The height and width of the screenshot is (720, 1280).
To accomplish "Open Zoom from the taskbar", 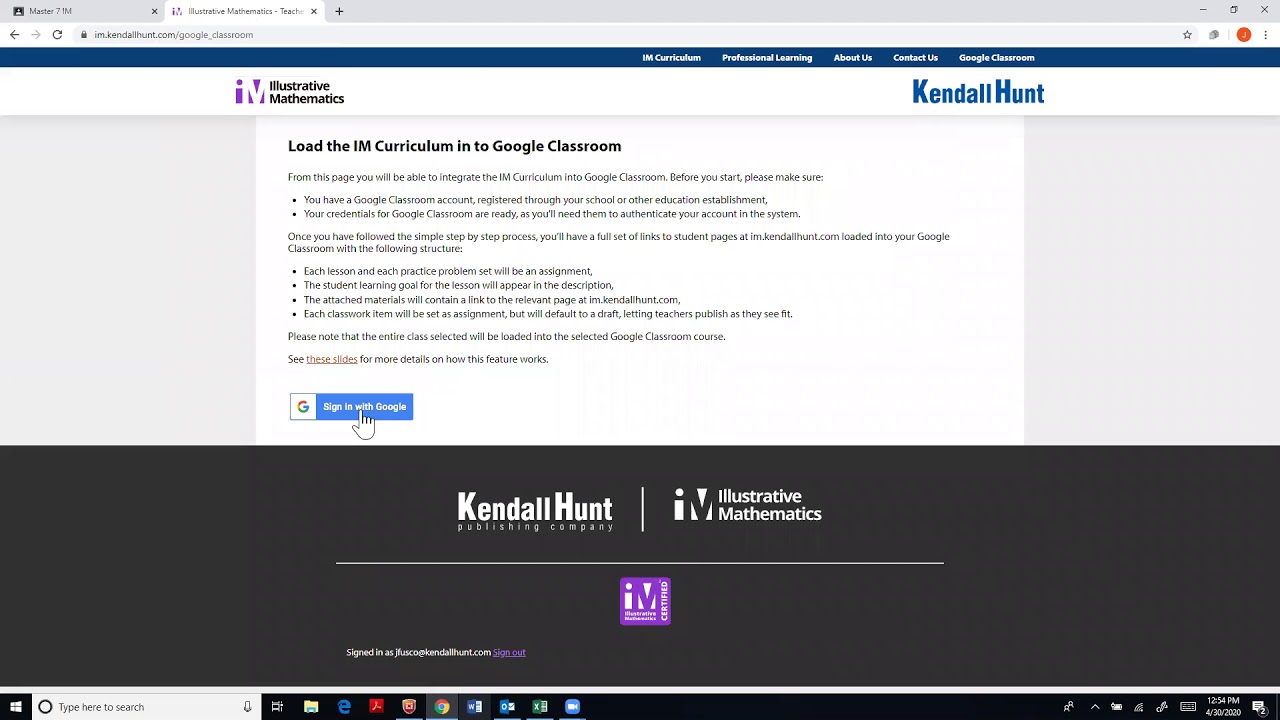I will [x=572, y=707].
